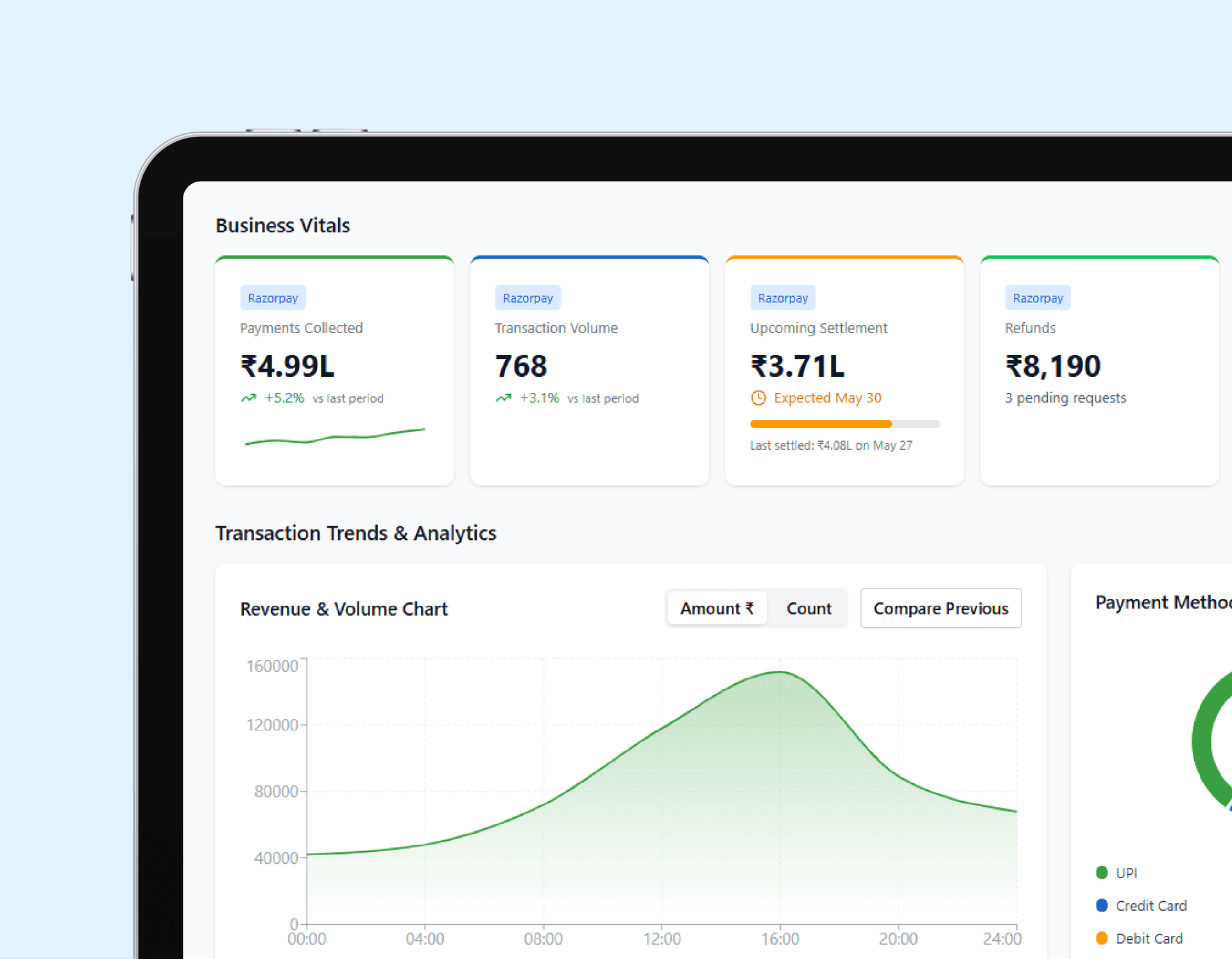The width and height of the screenshot is (1232, 959).
Task: Click the trend arrow icon beside +5.2%
Action: click(x=248, y=398)
